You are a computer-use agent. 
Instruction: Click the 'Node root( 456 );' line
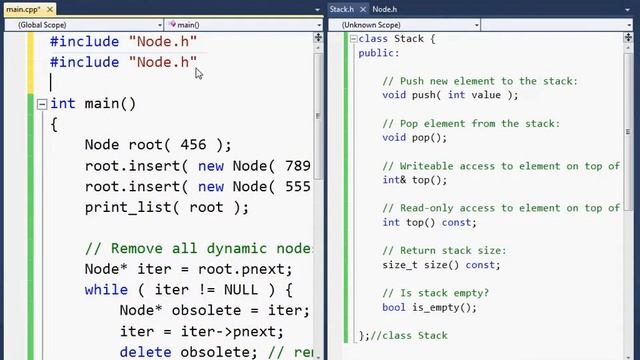pyautogui.click(x=158, y=145)
